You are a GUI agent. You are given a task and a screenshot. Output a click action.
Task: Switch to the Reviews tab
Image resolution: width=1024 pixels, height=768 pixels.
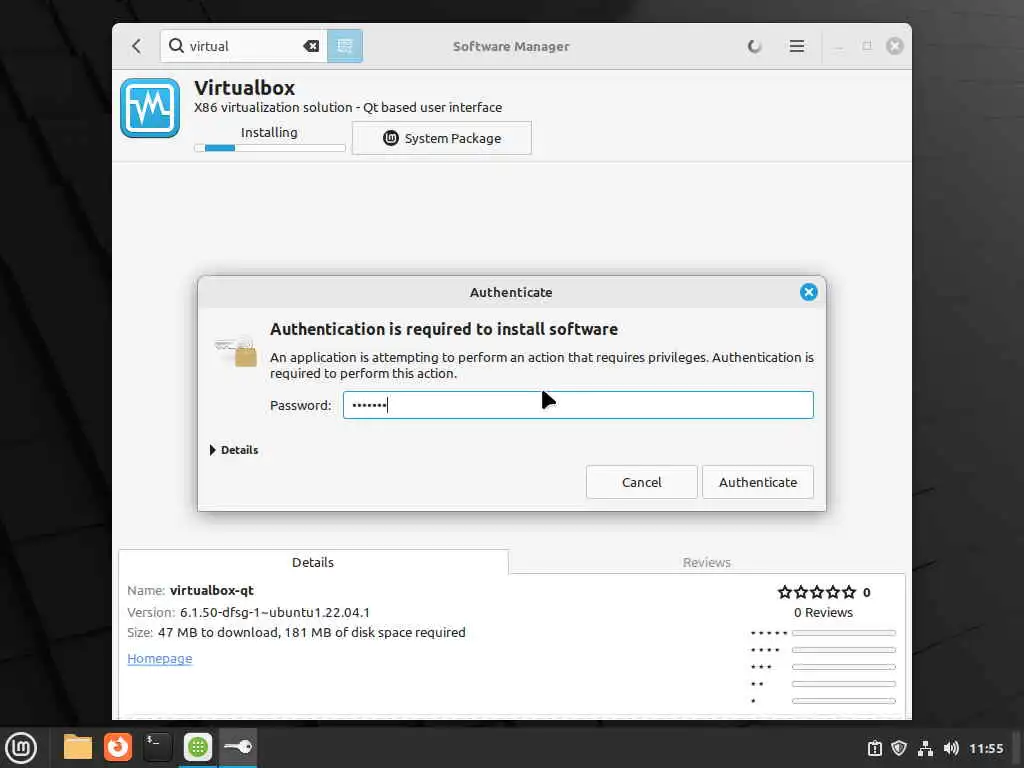tap(707, 562)
